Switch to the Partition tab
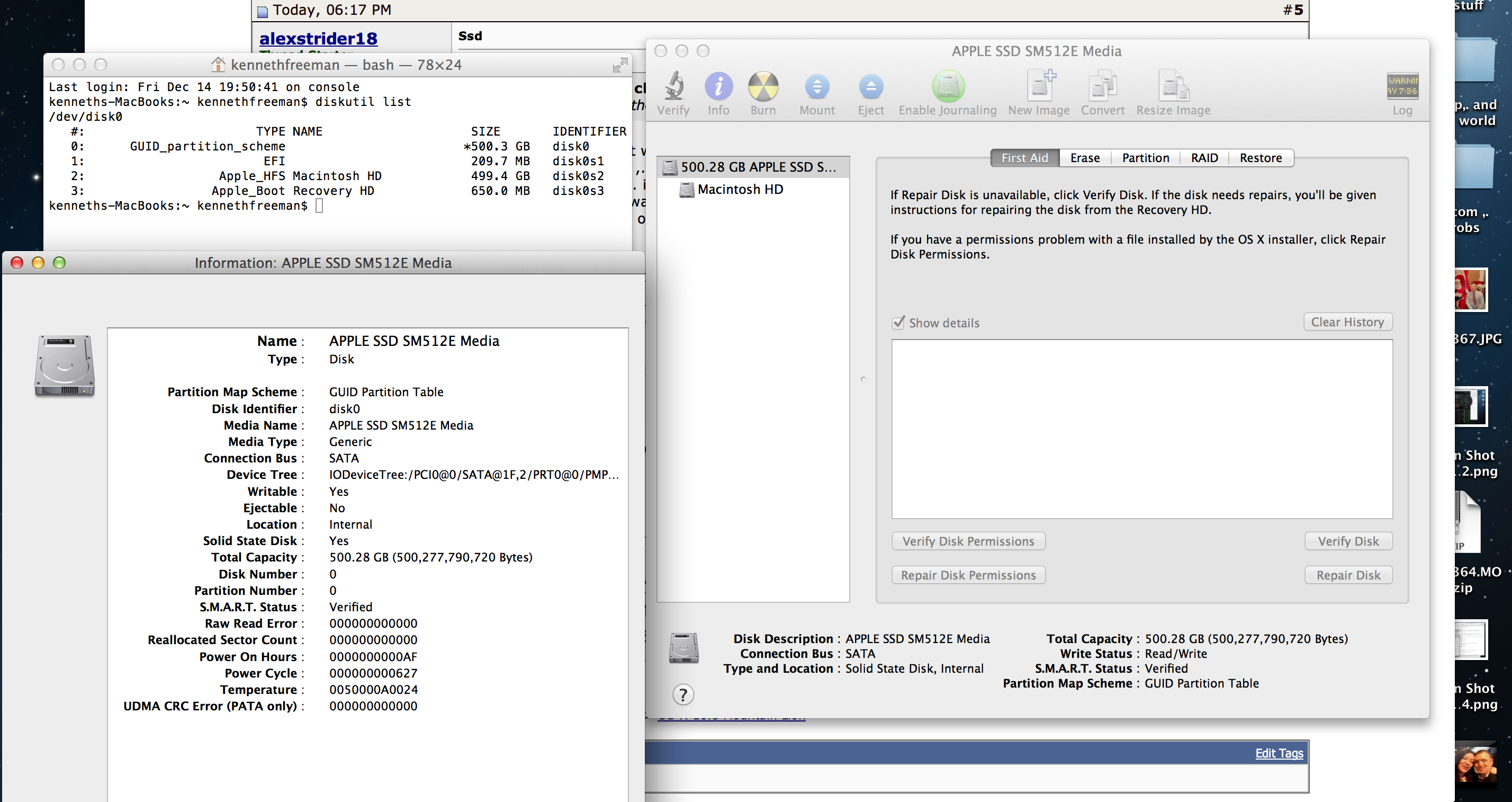1512x802 pixels. [x=1145, y=158]
